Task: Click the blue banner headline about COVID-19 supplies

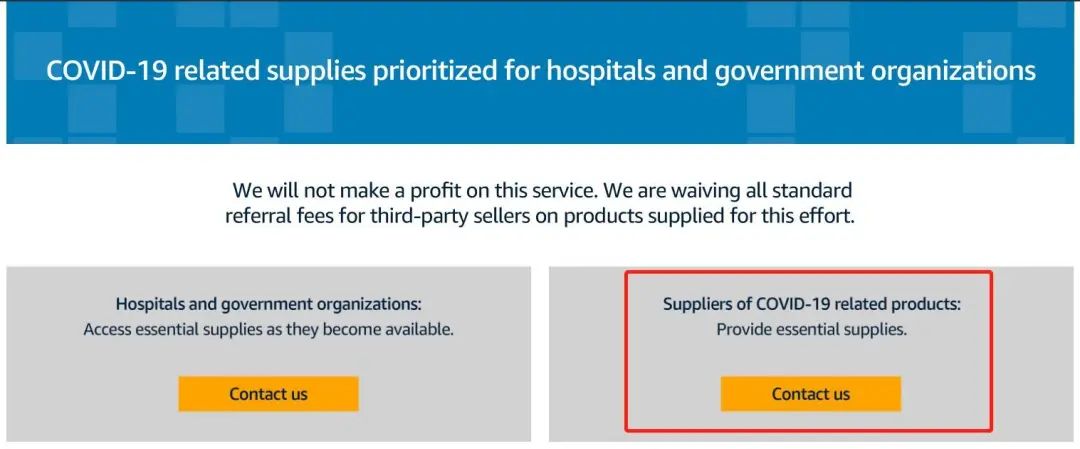Action: [x=540, y=72]
